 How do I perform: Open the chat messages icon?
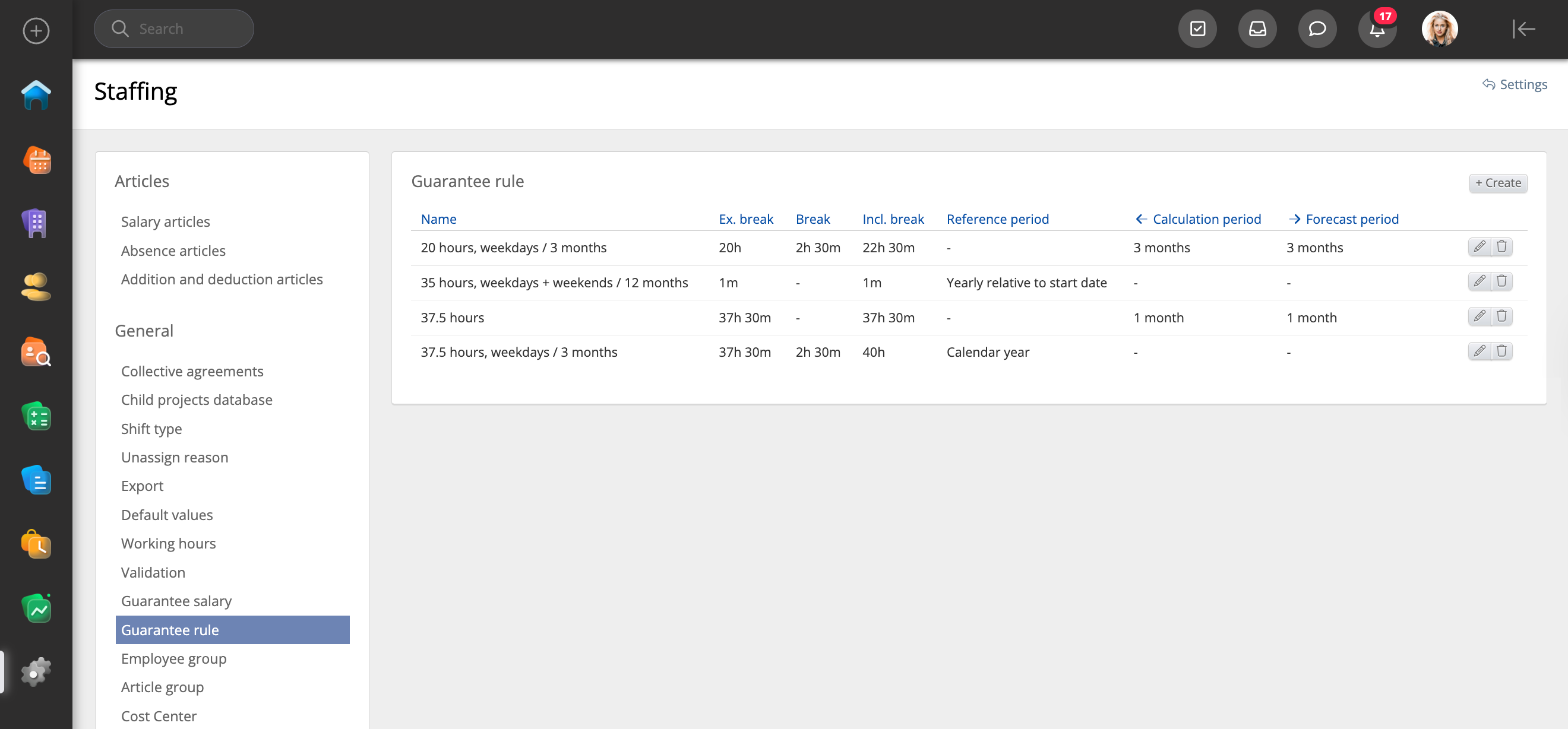pyautogui.click(x=1317, y=29)
